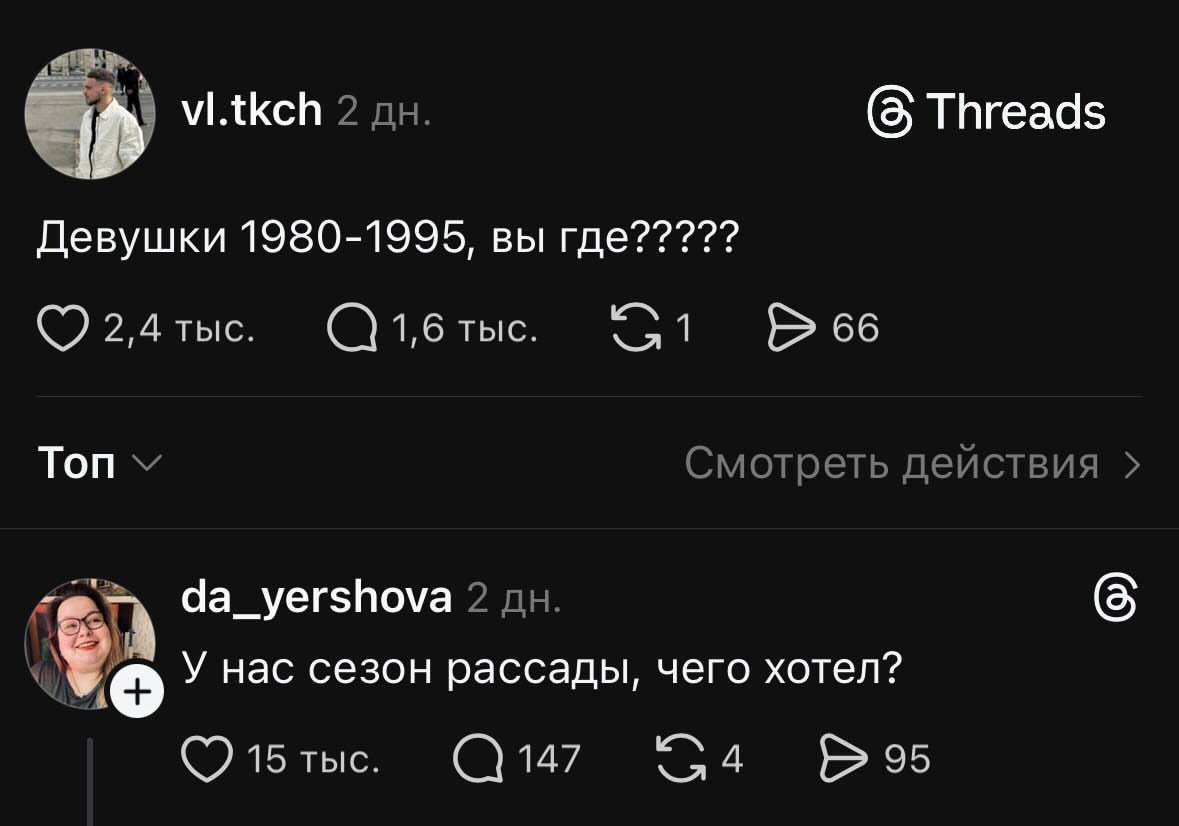Like the vl.tkch post with heart icon
This screenshot has width=1179, height=826.
click(x=62, y=329)
